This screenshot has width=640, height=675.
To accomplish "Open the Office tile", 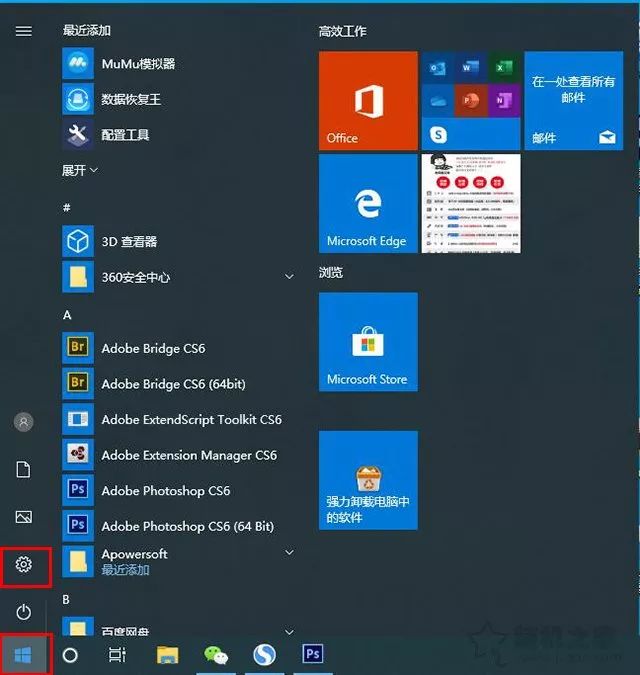I will click(x=368, y=101).
